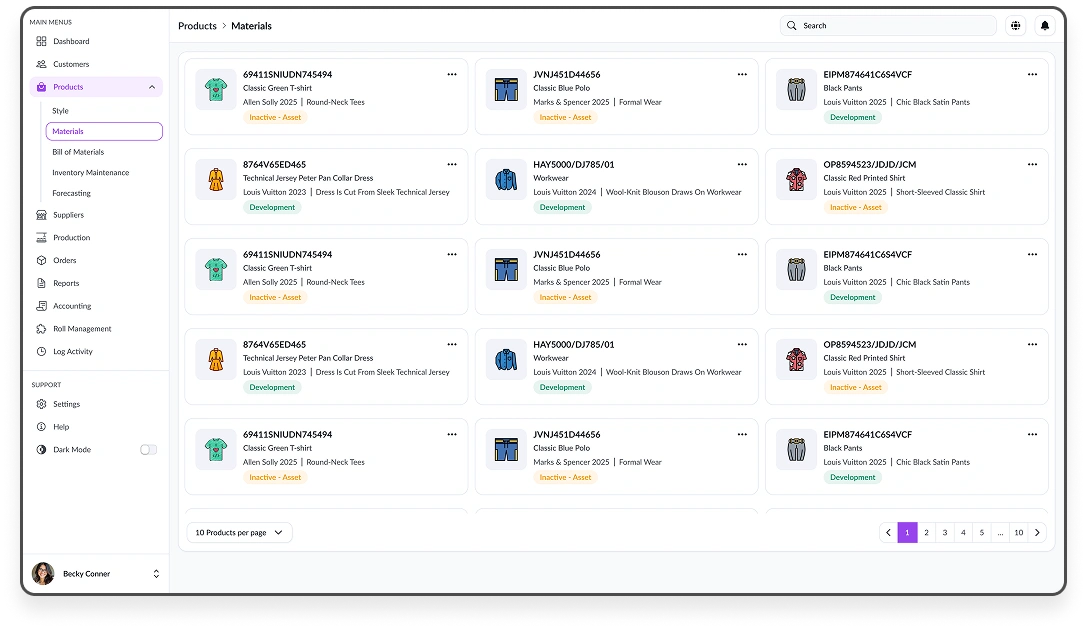Enable the Dark Mode toggle
This screenshot has width=1087, height=630.
(x=148, y=450)
